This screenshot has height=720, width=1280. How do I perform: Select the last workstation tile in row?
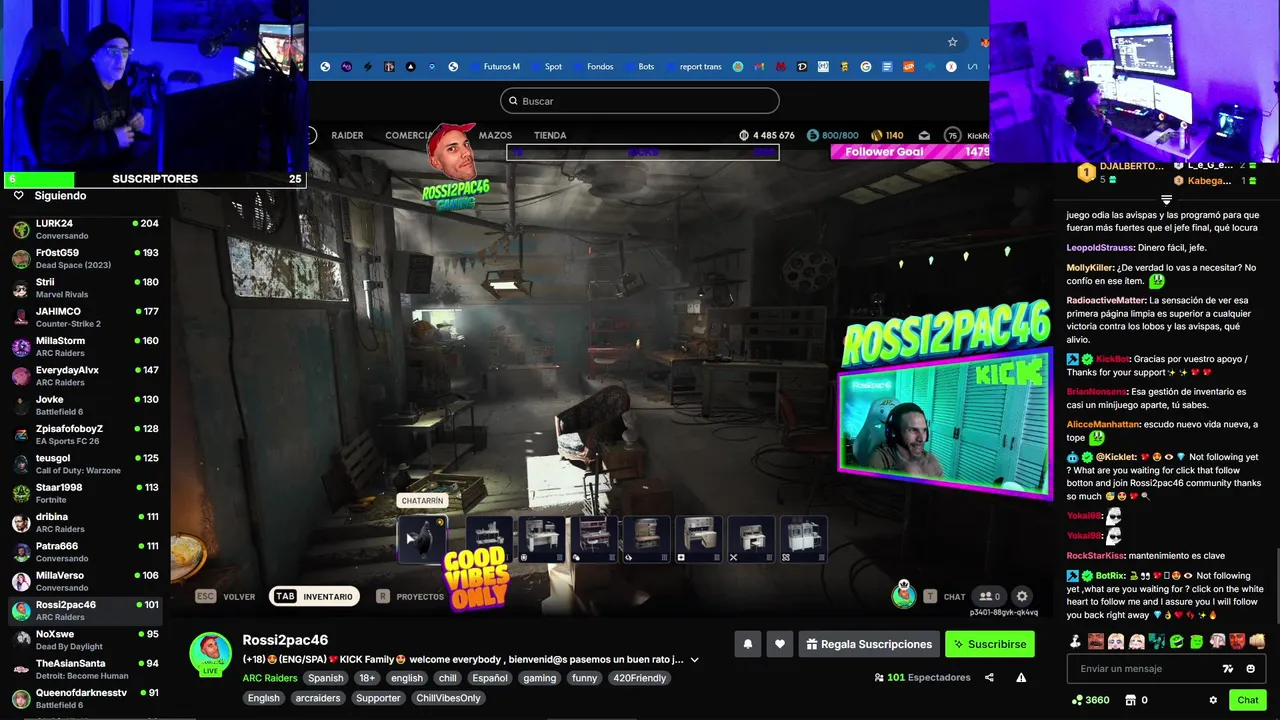pyautogui.click(x=803, y=540)
